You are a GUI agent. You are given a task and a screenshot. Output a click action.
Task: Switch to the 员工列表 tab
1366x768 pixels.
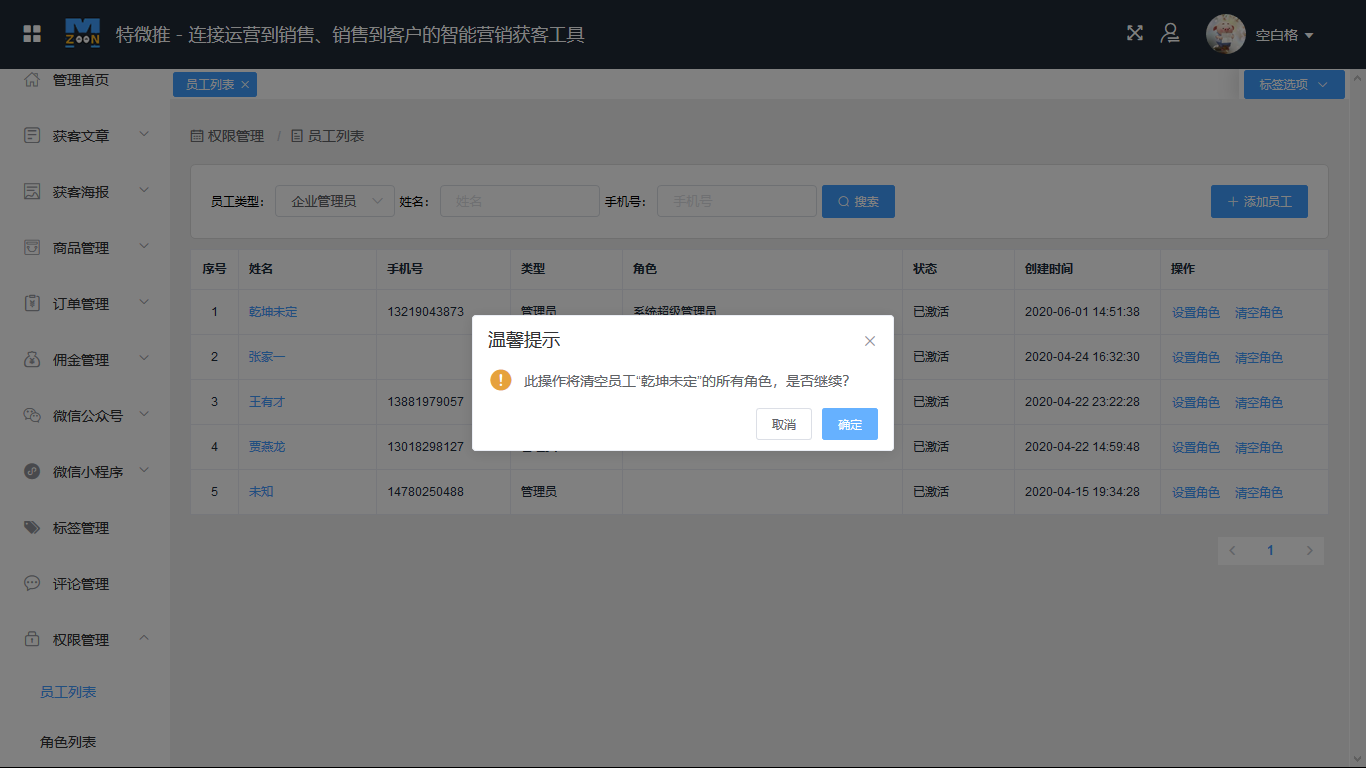[210, 85]
